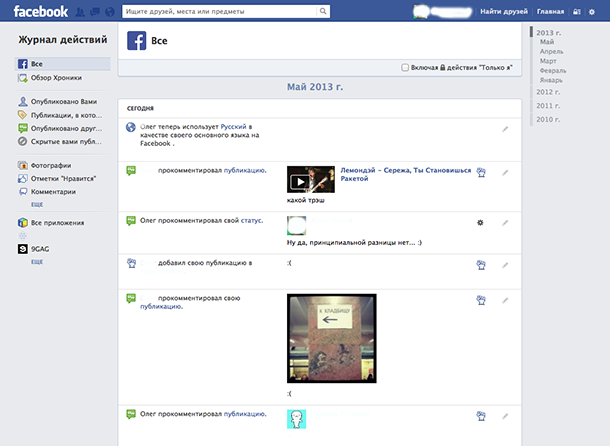Edit the status comment entry pencil
This screenshot has height=446, width=610.
point(505,223)
